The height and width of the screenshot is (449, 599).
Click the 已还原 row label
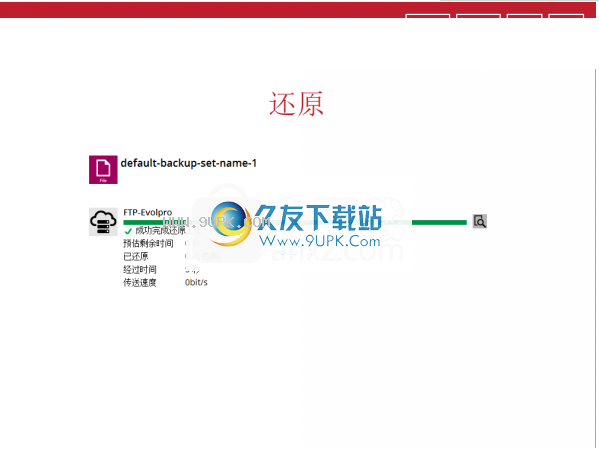(136, 256)
